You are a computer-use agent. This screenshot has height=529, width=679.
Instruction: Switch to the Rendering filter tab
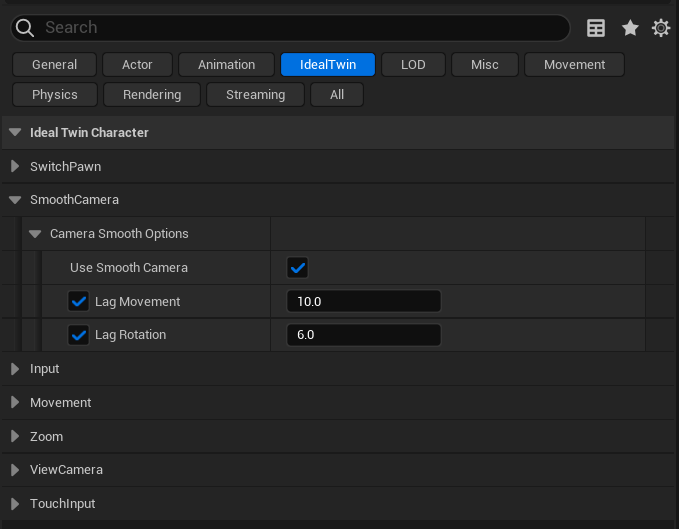pyautogui.click(x=152, y=95)
